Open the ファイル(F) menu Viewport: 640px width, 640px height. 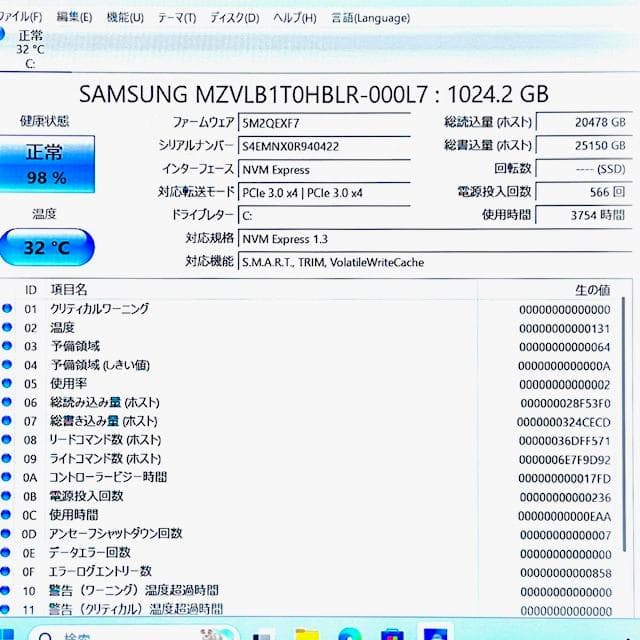click(x=20, y=17)
